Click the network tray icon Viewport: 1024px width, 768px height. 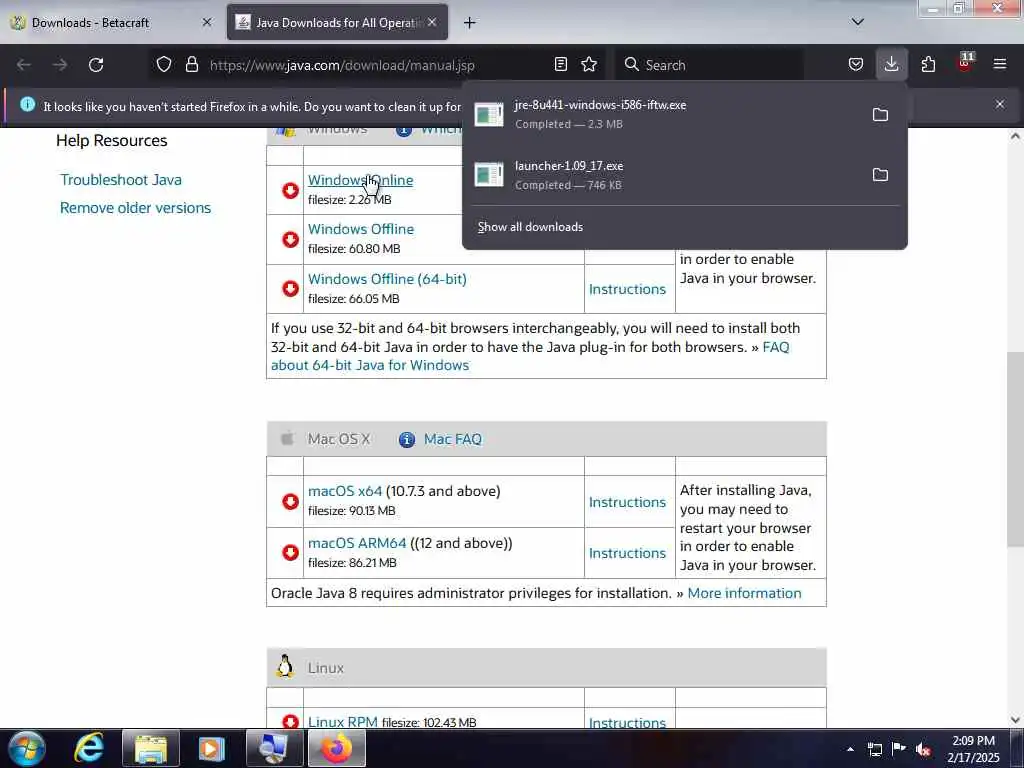click(874, 749)
